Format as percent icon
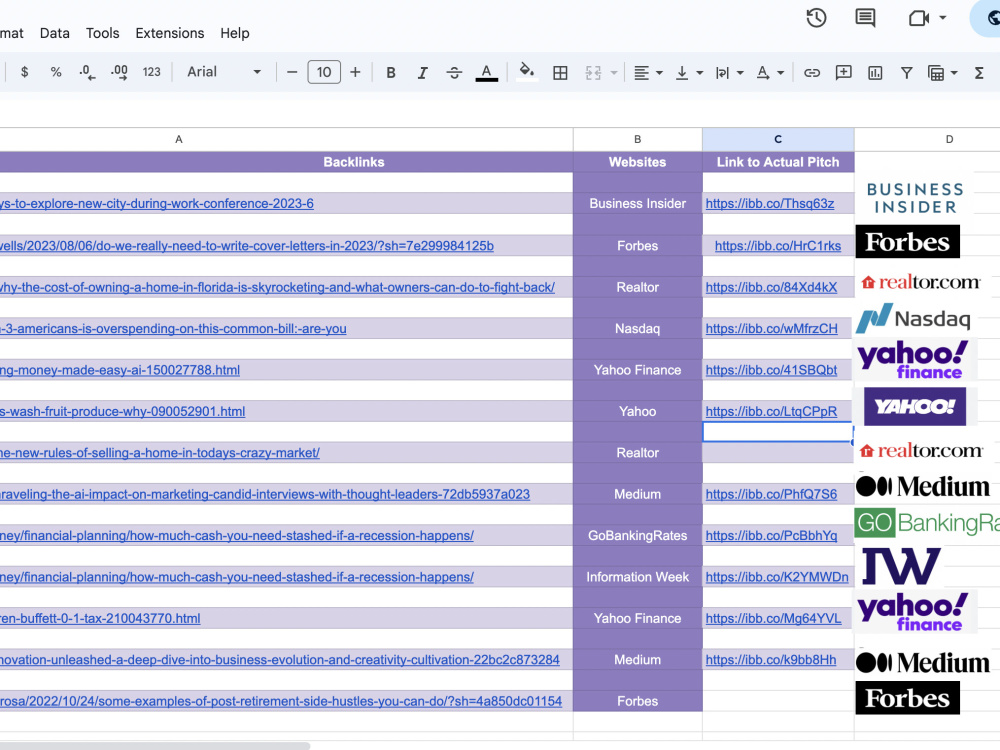This screenshot has width=1000, height=750. [56, 72]
